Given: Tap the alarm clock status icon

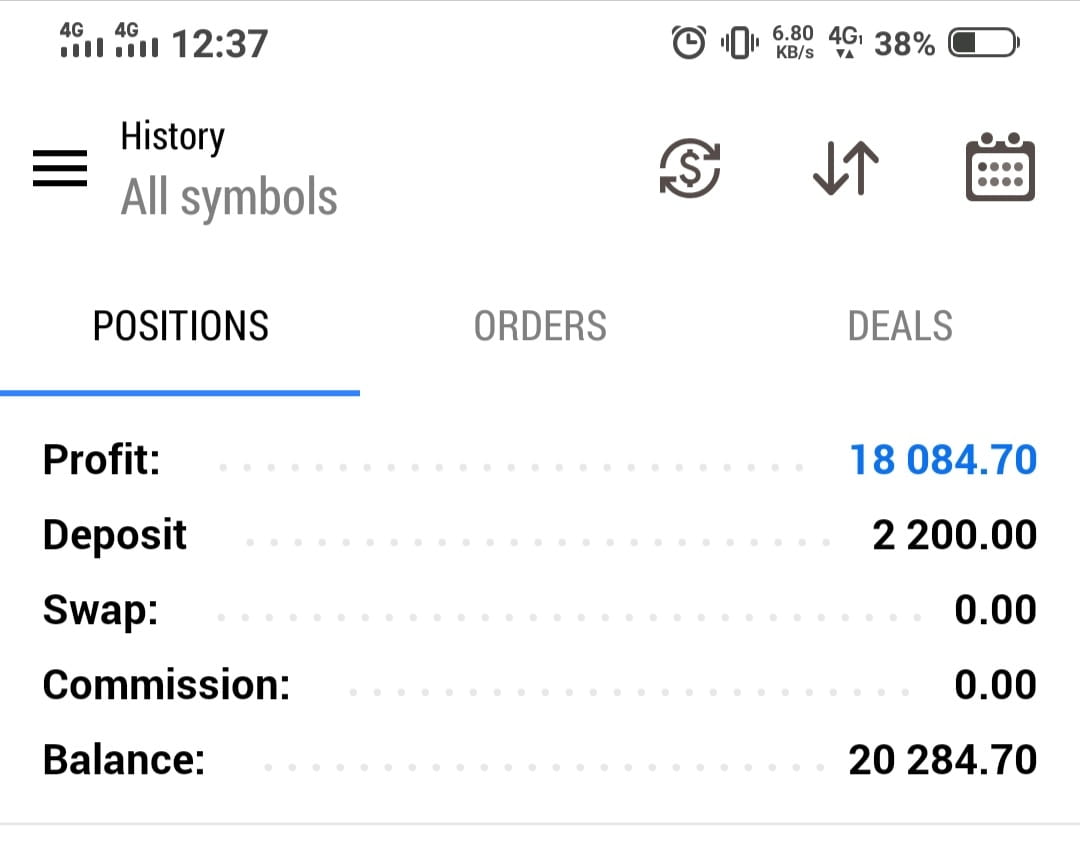Looking at the screenshot, I should pos(688,43).
